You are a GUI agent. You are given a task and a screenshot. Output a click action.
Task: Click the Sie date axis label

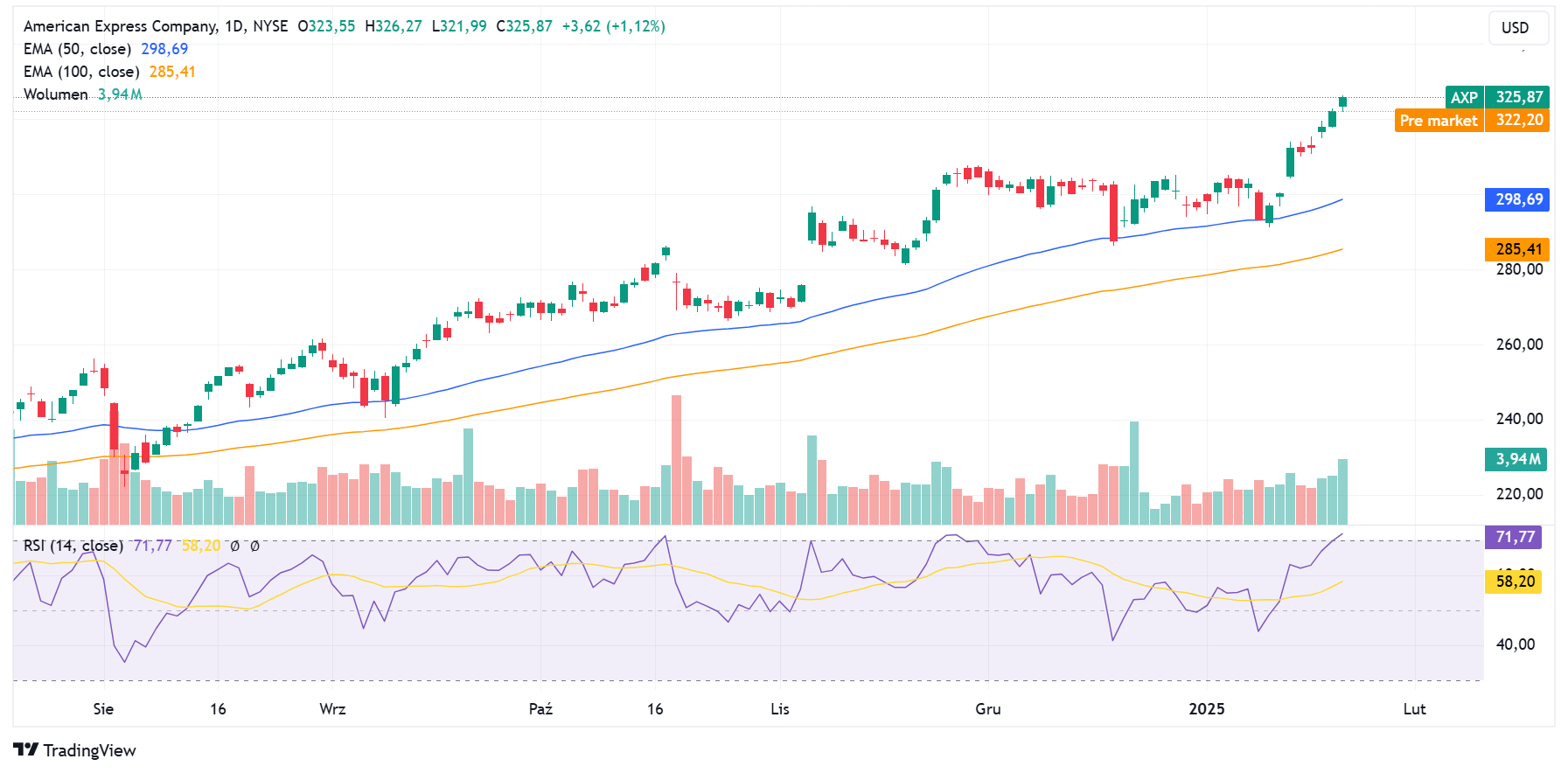point(103,709)
